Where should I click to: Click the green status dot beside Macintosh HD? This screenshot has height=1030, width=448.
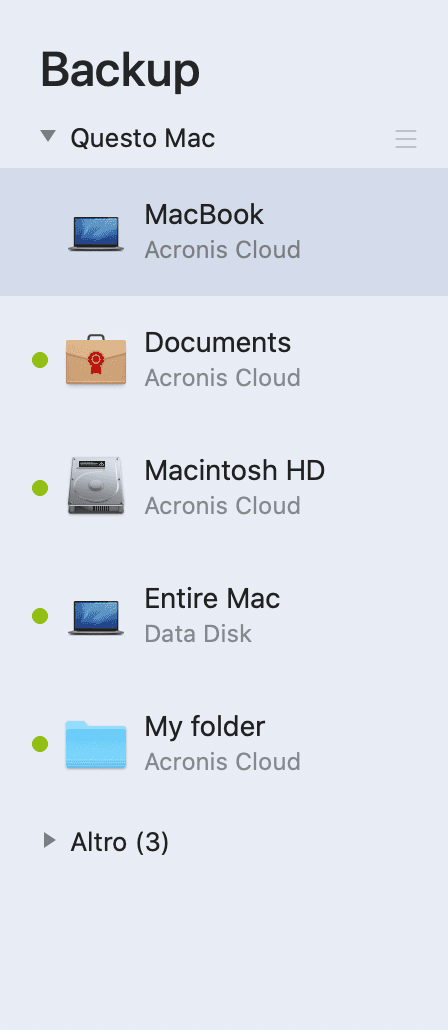click(x=40, y=488)
